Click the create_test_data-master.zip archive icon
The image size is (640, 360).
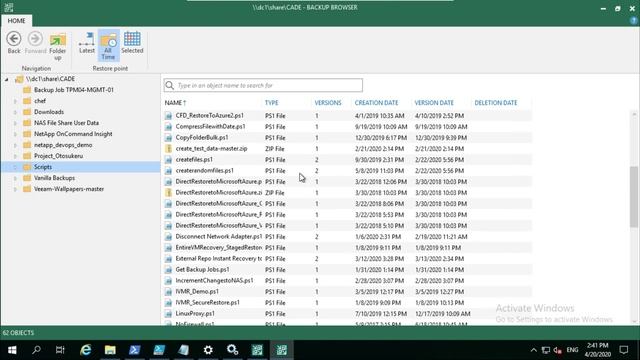tap(168, 149)
